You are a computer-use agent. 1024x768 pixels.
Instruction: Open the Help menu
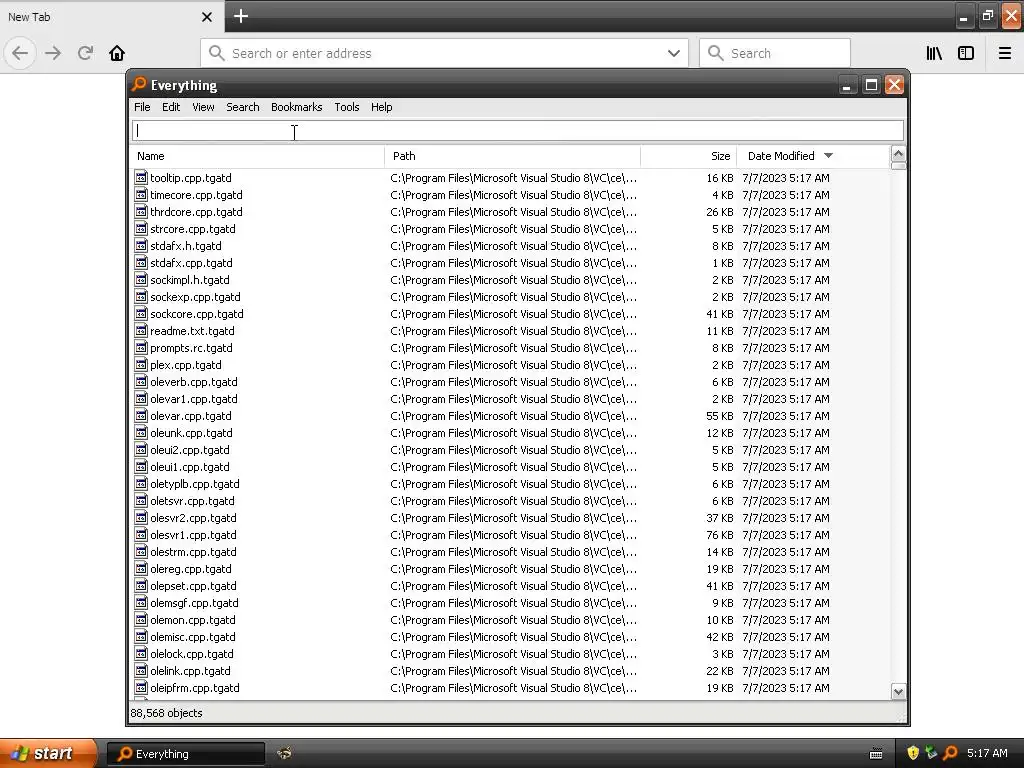[381, 107]
